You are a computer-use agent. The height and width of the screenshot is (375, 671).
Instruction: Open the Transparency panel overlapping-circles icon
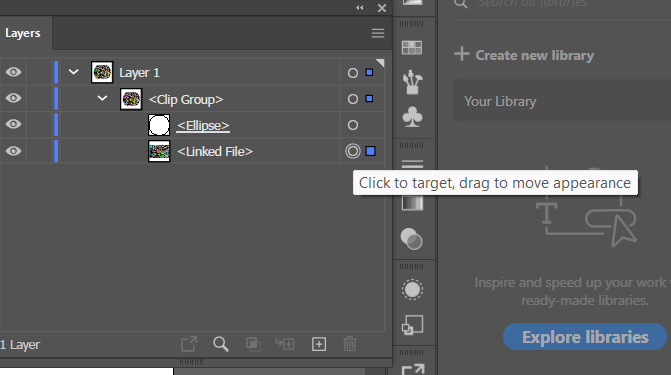click(x=412, y=238)
